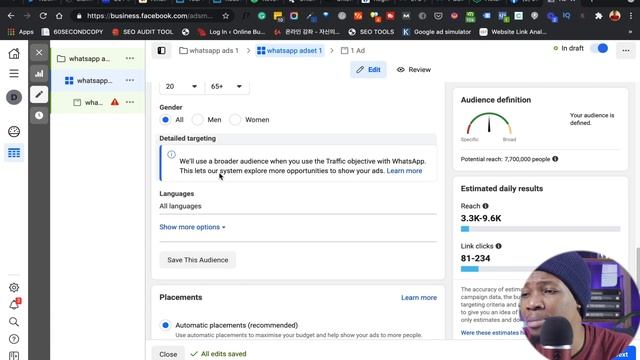The image size is (640, 360).
Task: View the warning triangle on the ad
Action: click(x=115, y=102)
